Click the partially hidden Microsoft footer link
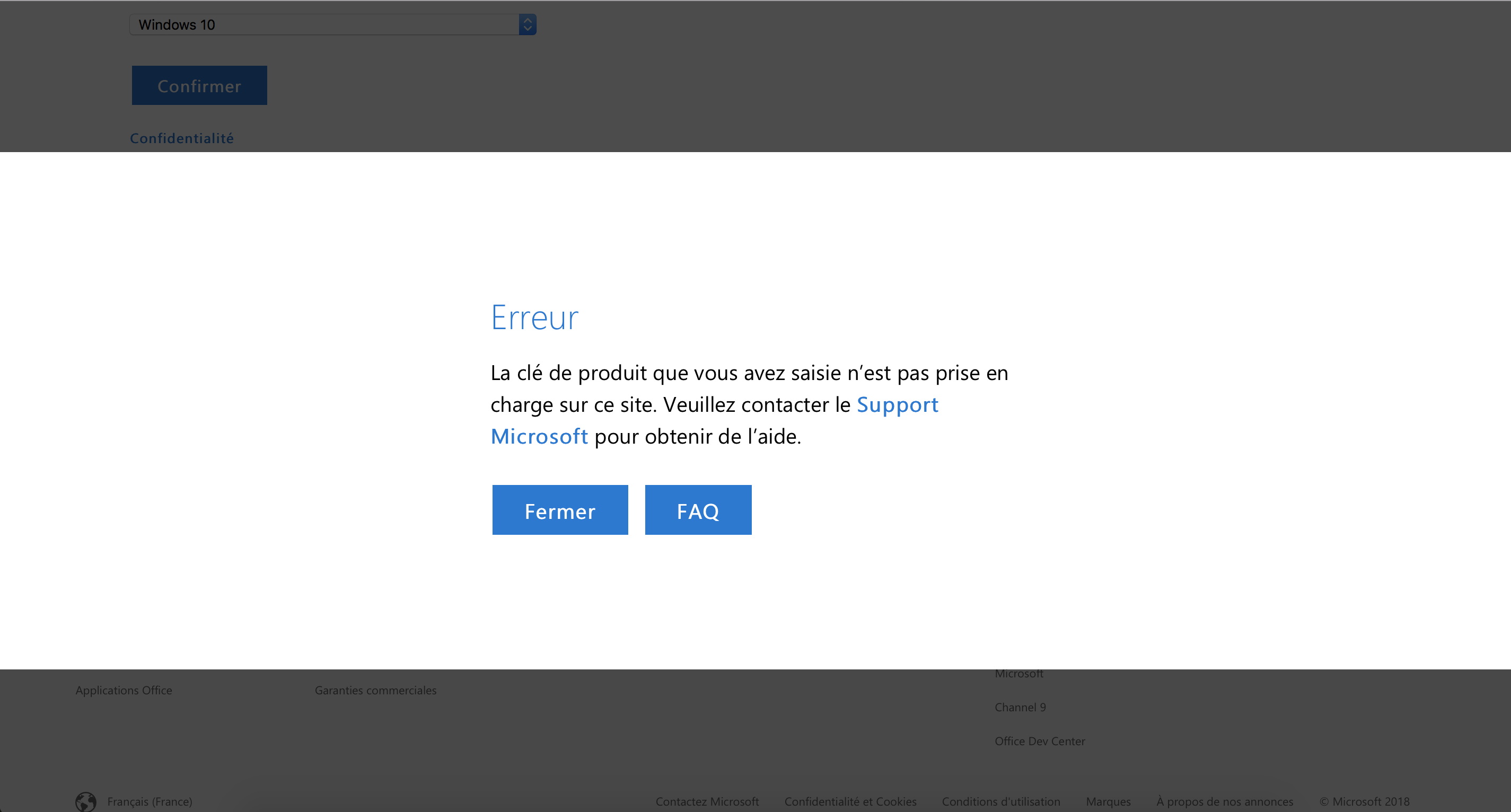 (x=1019, y=674)
